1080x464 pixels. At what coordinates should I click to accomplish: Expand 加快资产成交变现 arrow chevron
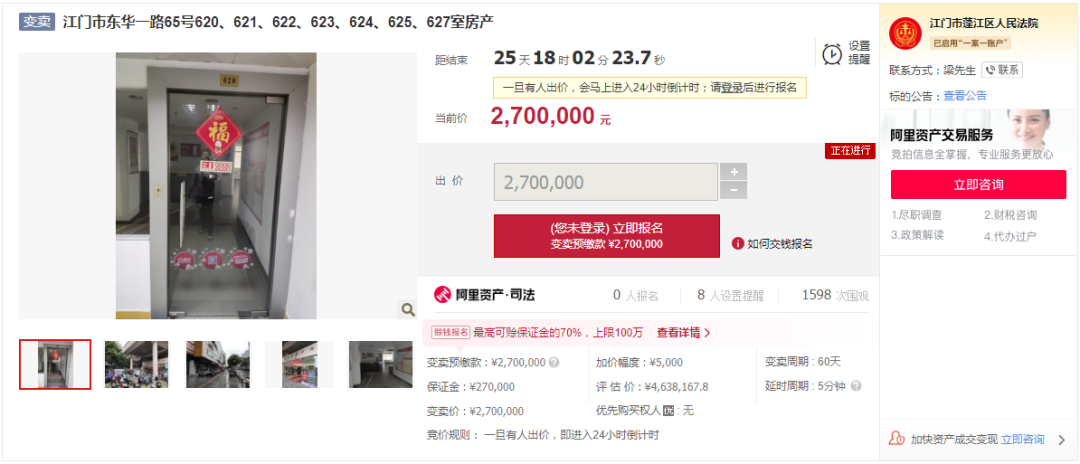point(1061,439)
